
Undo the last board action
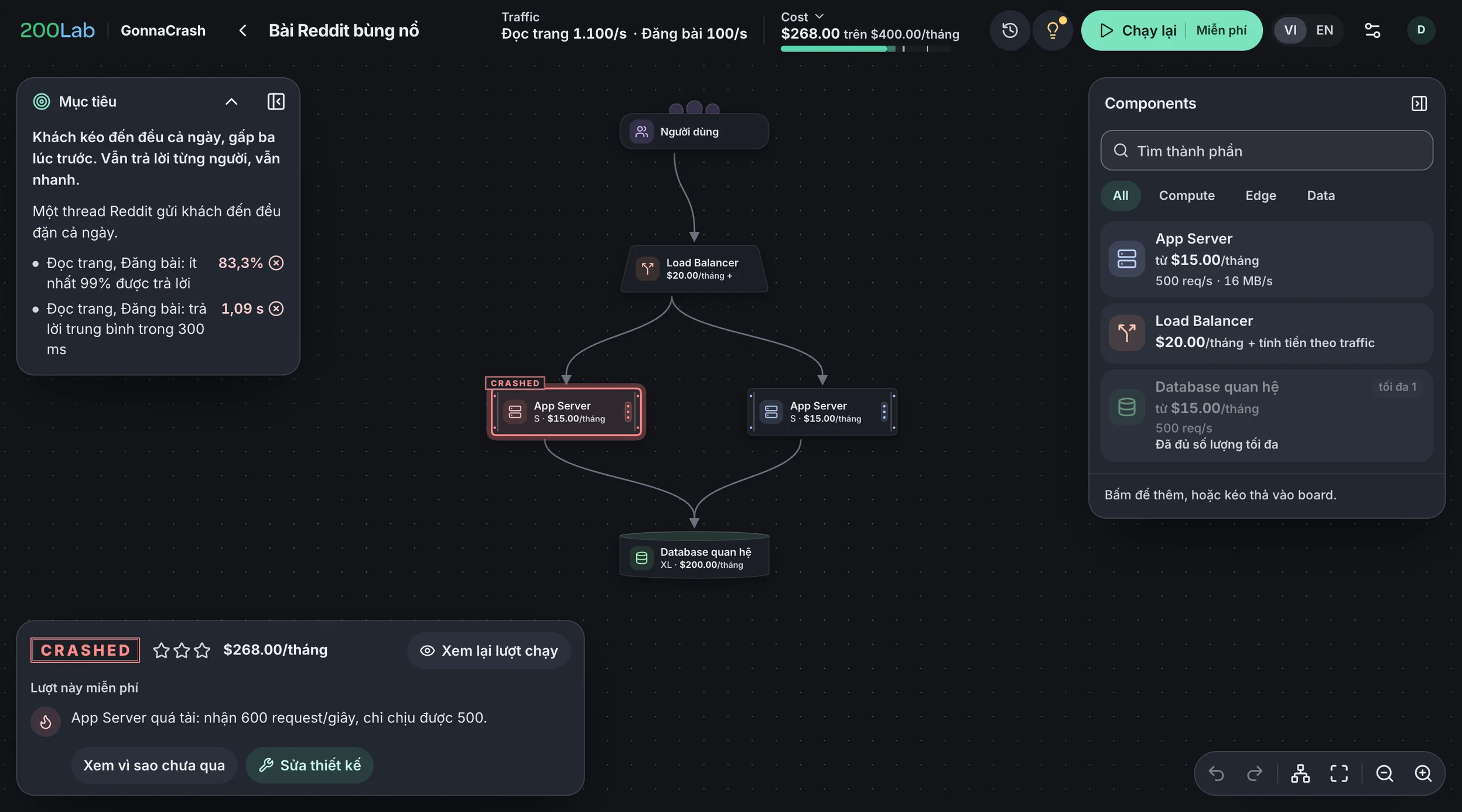(x=1217, y=773)
